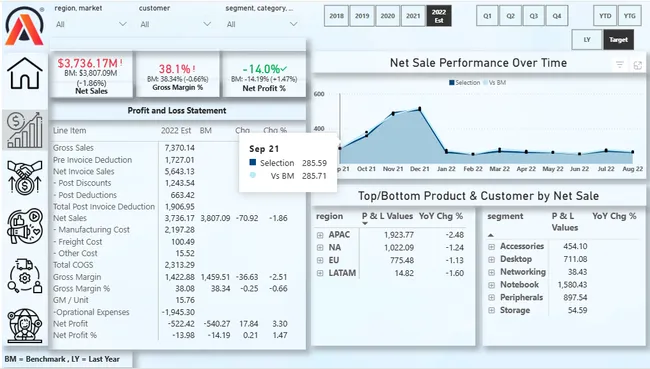The height and width of the screenshot is (369, 650).
Task: Select fiscal year 2020
Action: coord(388,16)
